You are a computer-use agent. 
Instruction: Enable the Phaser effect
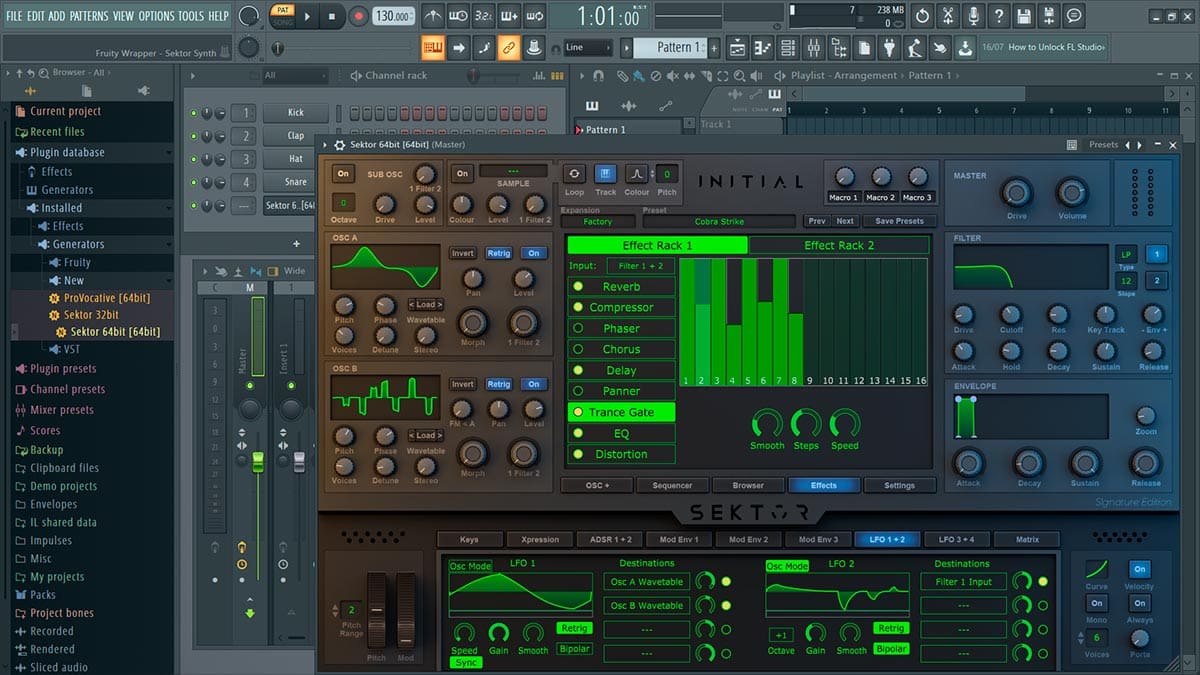(x=577, y=328)
